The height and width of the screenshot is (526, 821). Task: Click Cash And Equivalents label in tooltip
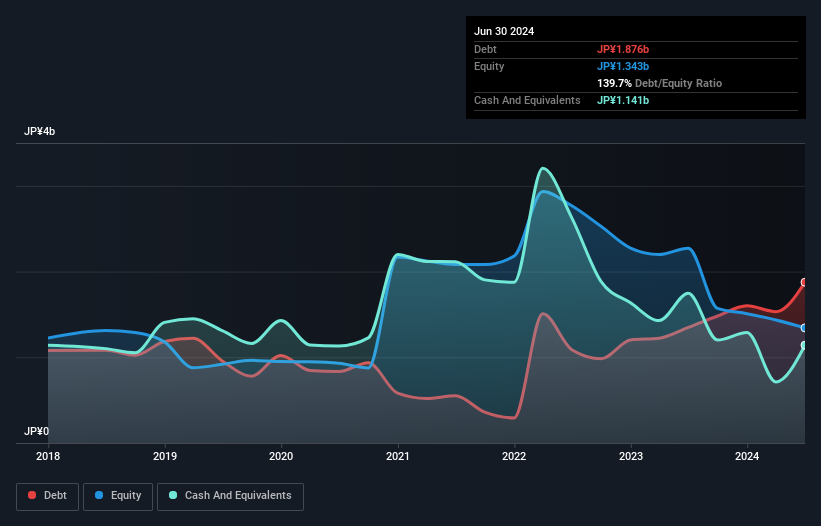(527, 100)
